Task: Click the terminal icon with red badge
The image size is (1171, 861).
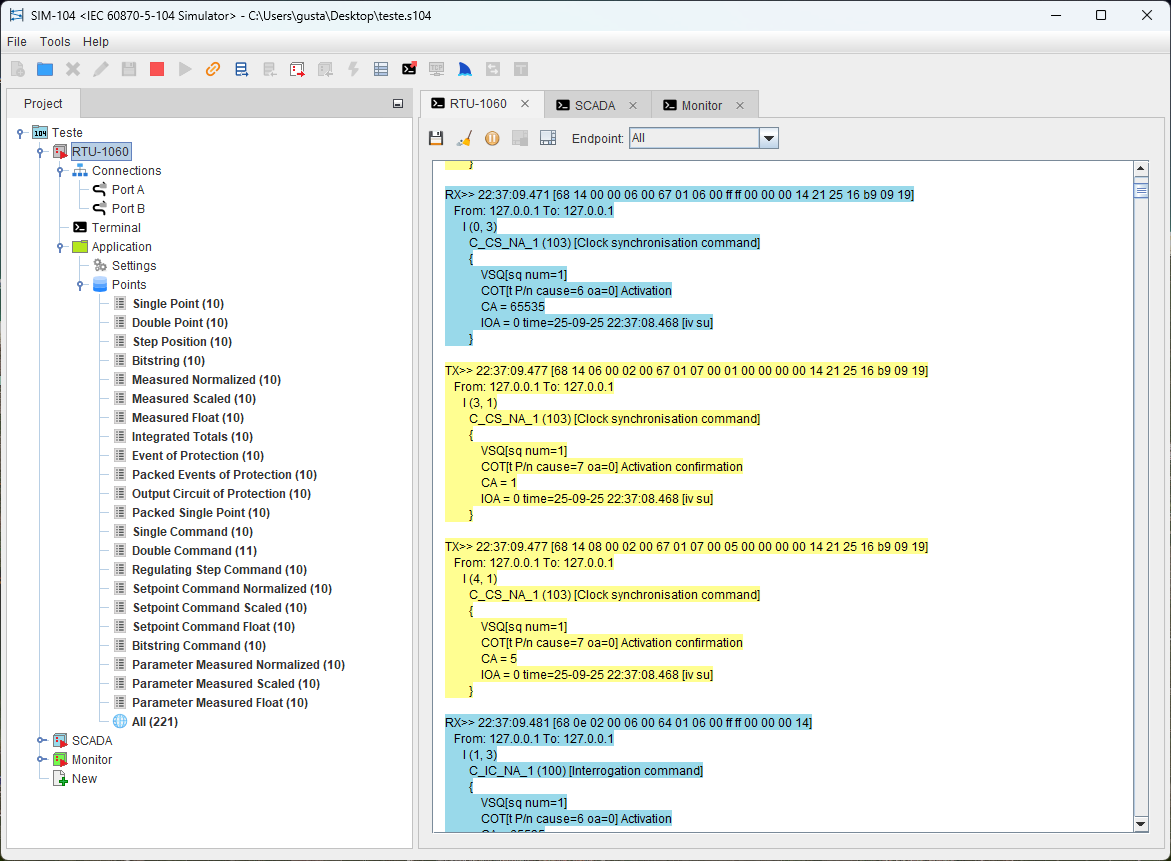Action: (x=409, y=69)
